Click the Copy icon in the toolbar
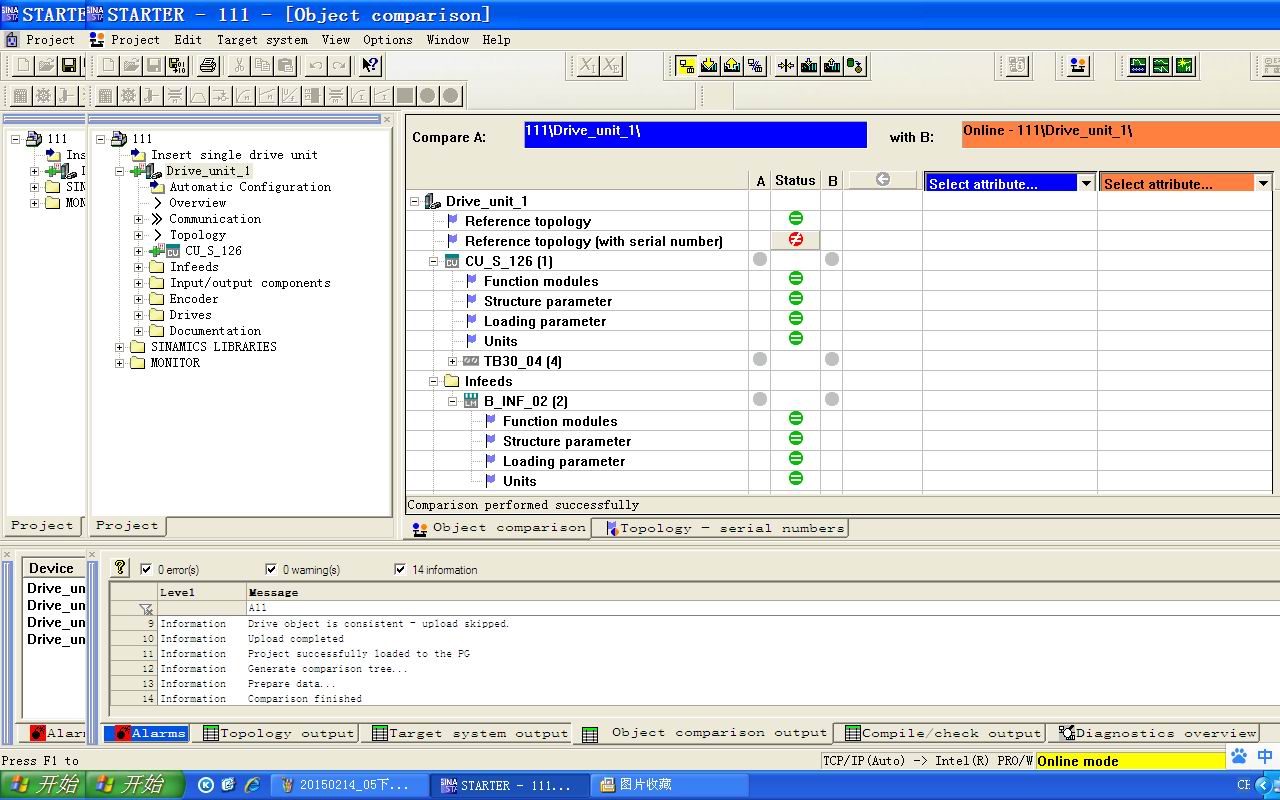Viewport: 1280px width, 800px height. click(x=262, y=66)
